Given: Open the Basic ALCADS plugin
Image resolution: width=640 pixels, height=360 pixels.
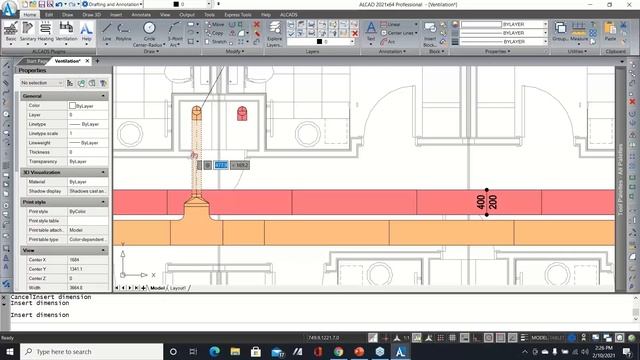Looking at the screenshot, I should click(11, 31).
